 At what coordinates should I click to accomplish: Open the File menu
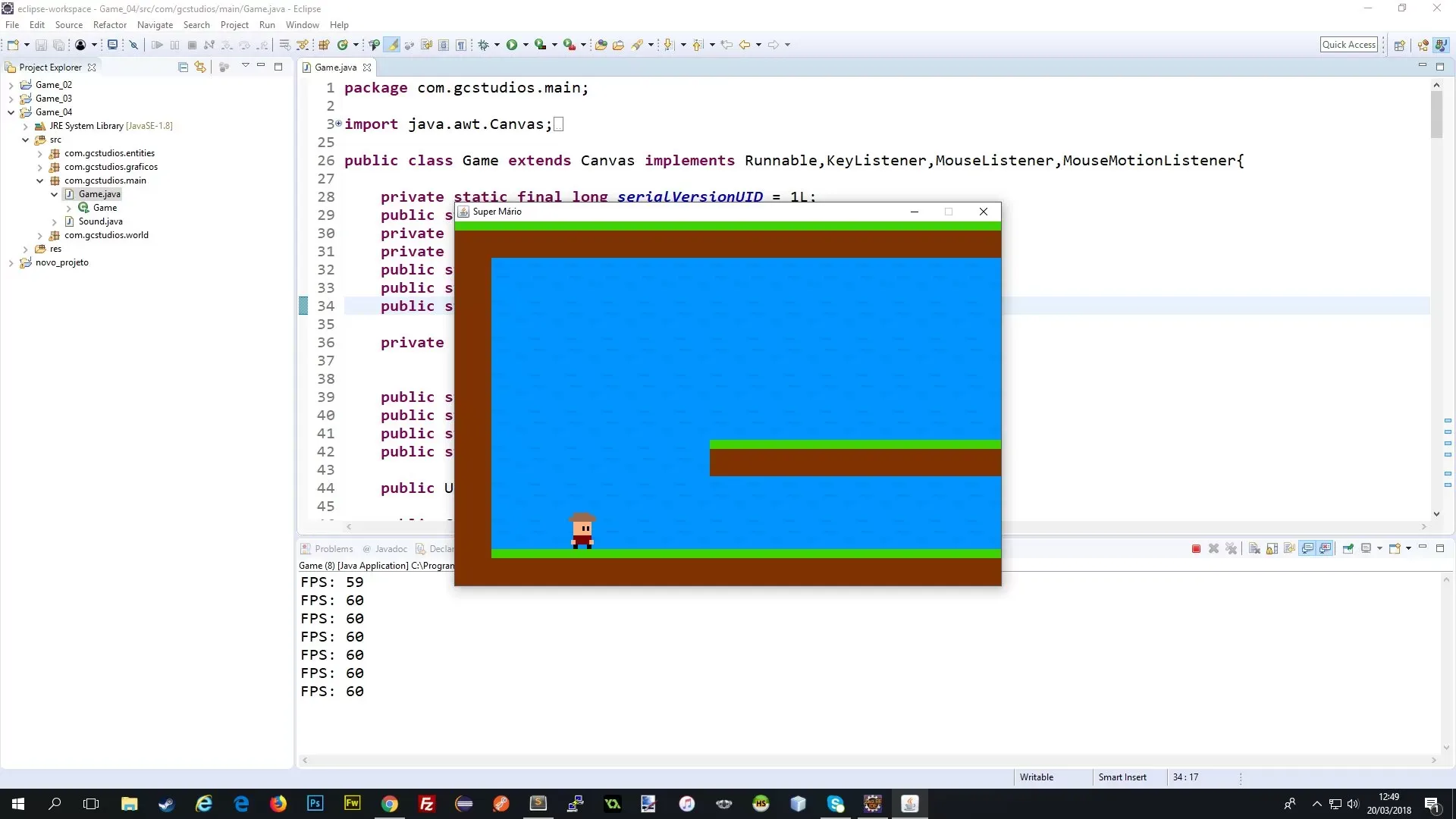(x=12, y=25)
